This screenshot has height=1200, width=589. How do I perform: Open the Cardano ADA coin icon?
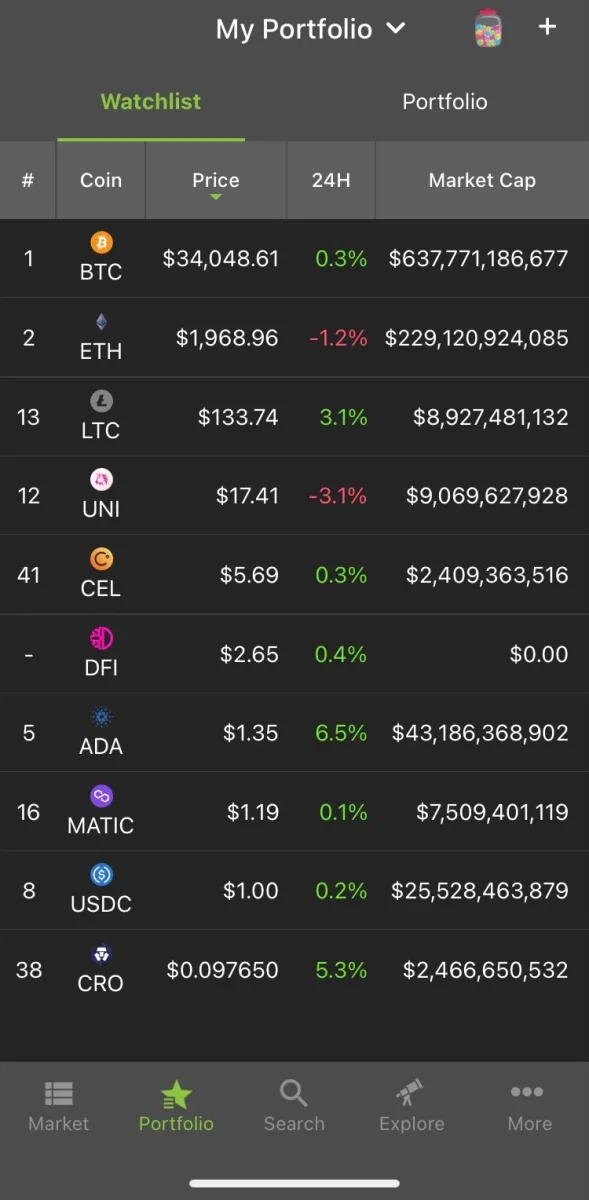101,717
